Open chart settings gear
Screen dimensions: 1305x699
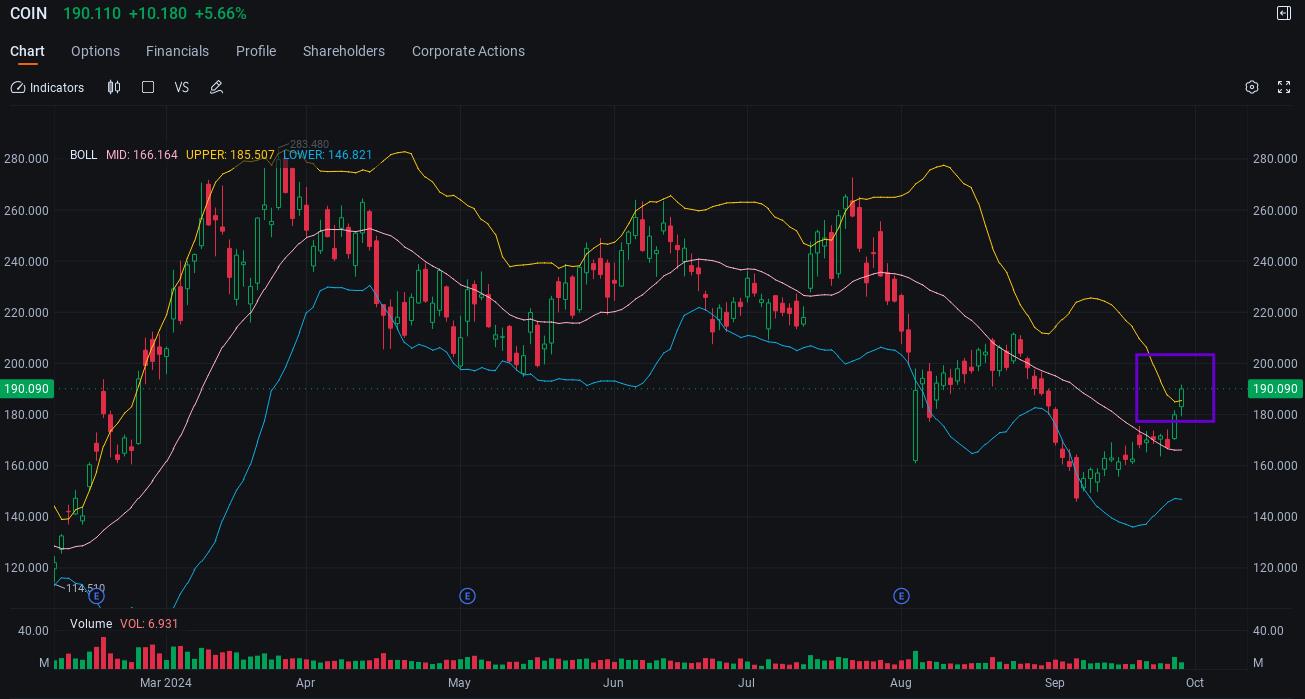click(x=1252, y=88)
